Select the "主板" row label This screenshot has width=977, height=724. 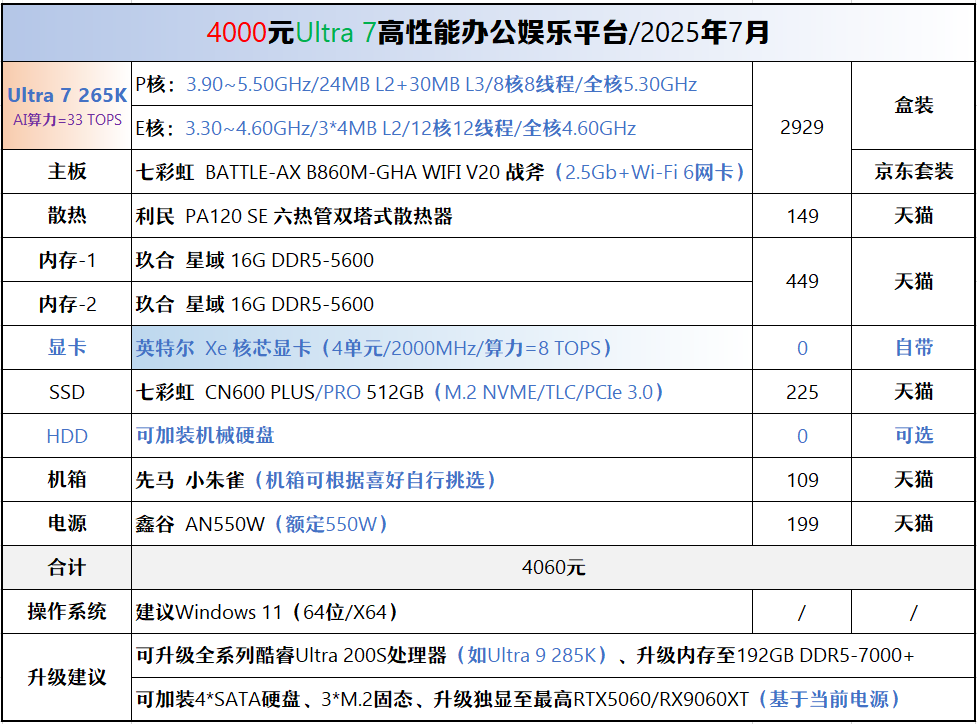pyautogui.click(x=67, y=171)
